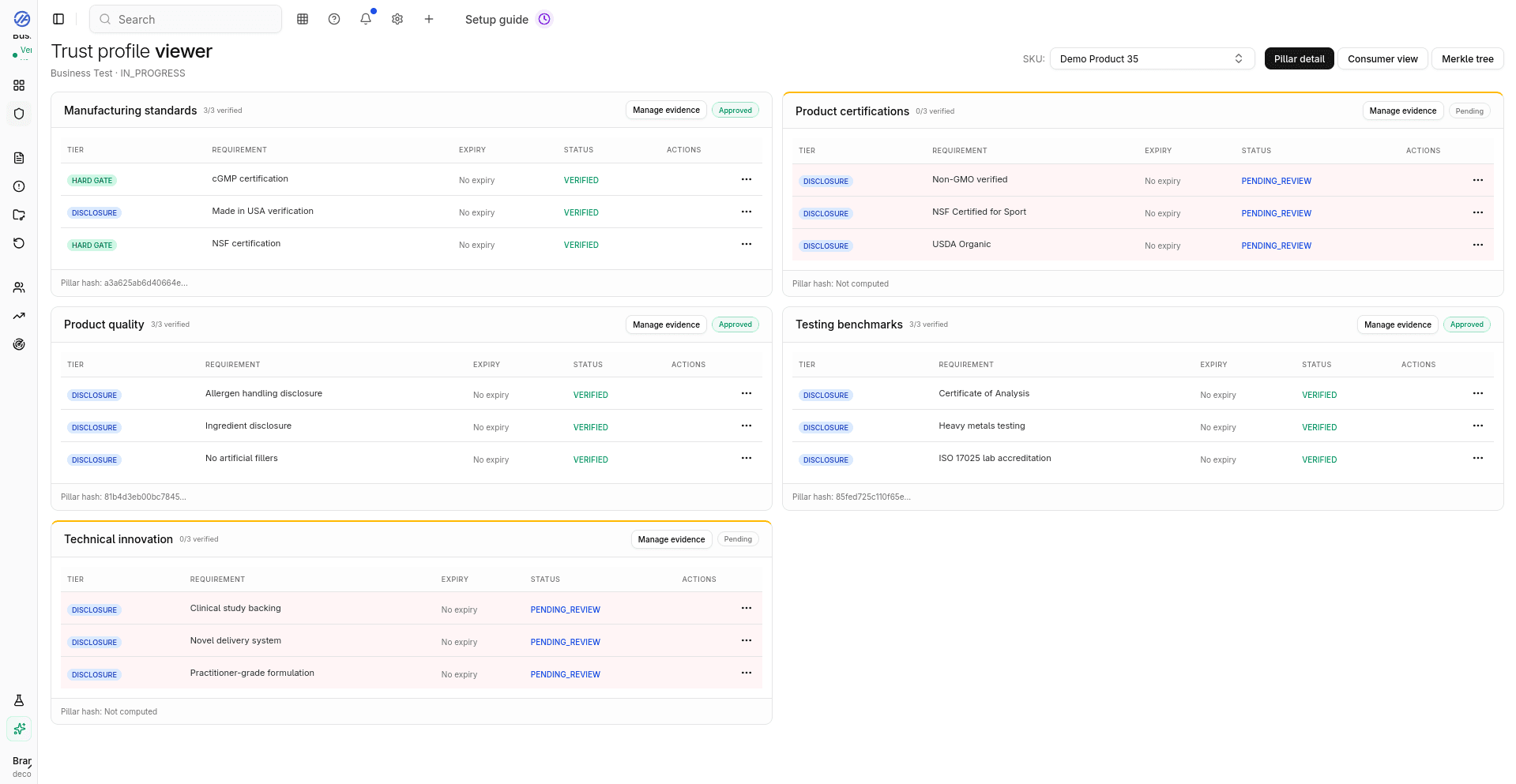Click Manage evidence for Technical innovation

point(671,539)
